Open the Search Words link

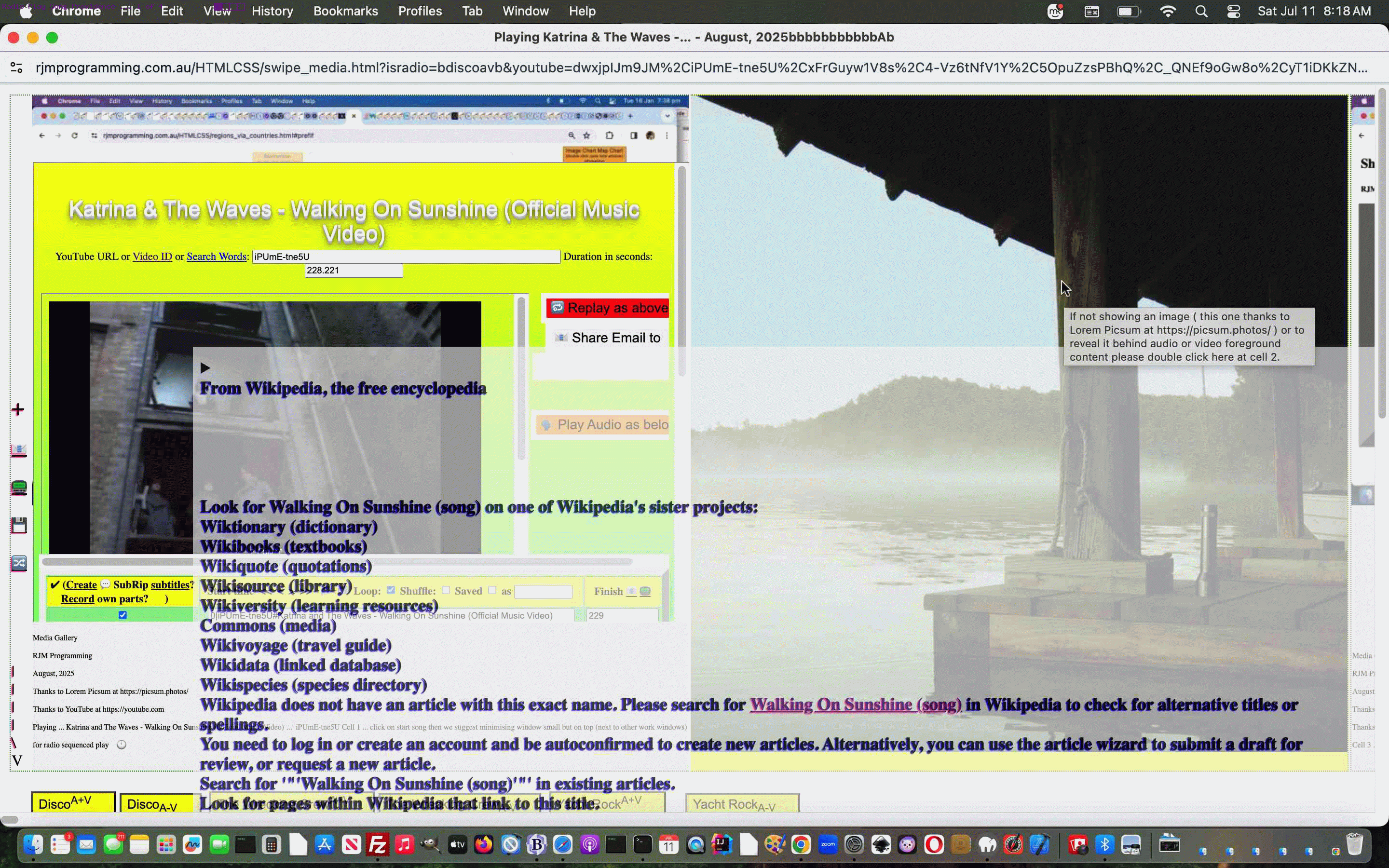217,257
